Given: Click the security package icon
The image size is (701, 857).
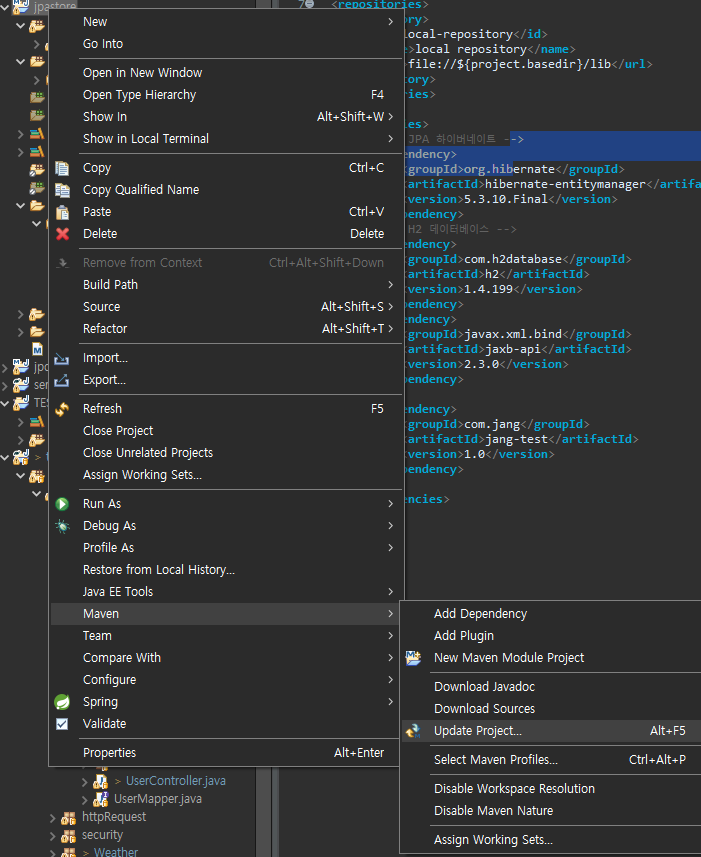Looking at the screenshot, I should click(68, 836).
